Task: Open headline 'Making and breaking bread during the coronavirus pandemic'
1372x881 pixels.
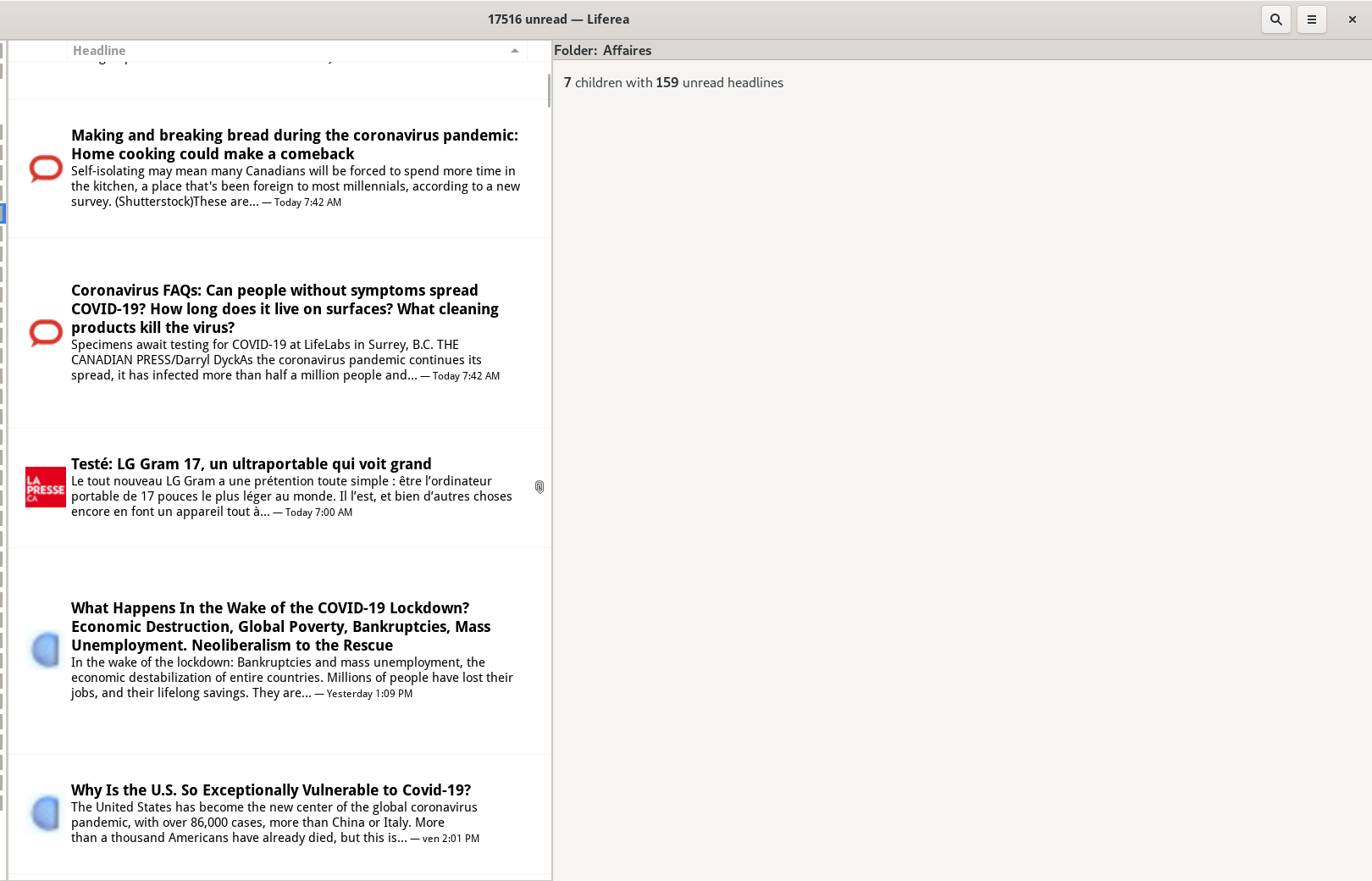Action: 295,144
